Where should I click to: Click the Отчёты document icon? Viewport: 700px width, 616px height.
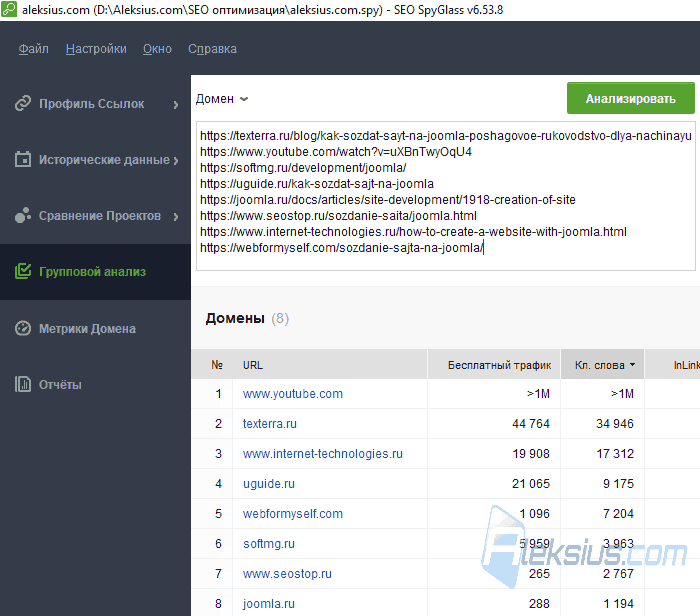point(23,384)
